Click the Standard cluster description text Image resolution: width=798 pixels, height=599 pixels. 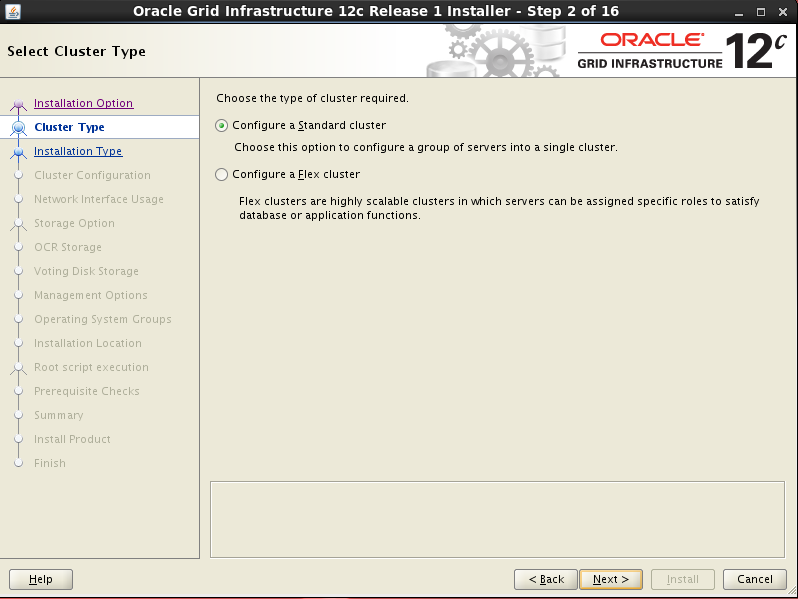coord(425,148)
